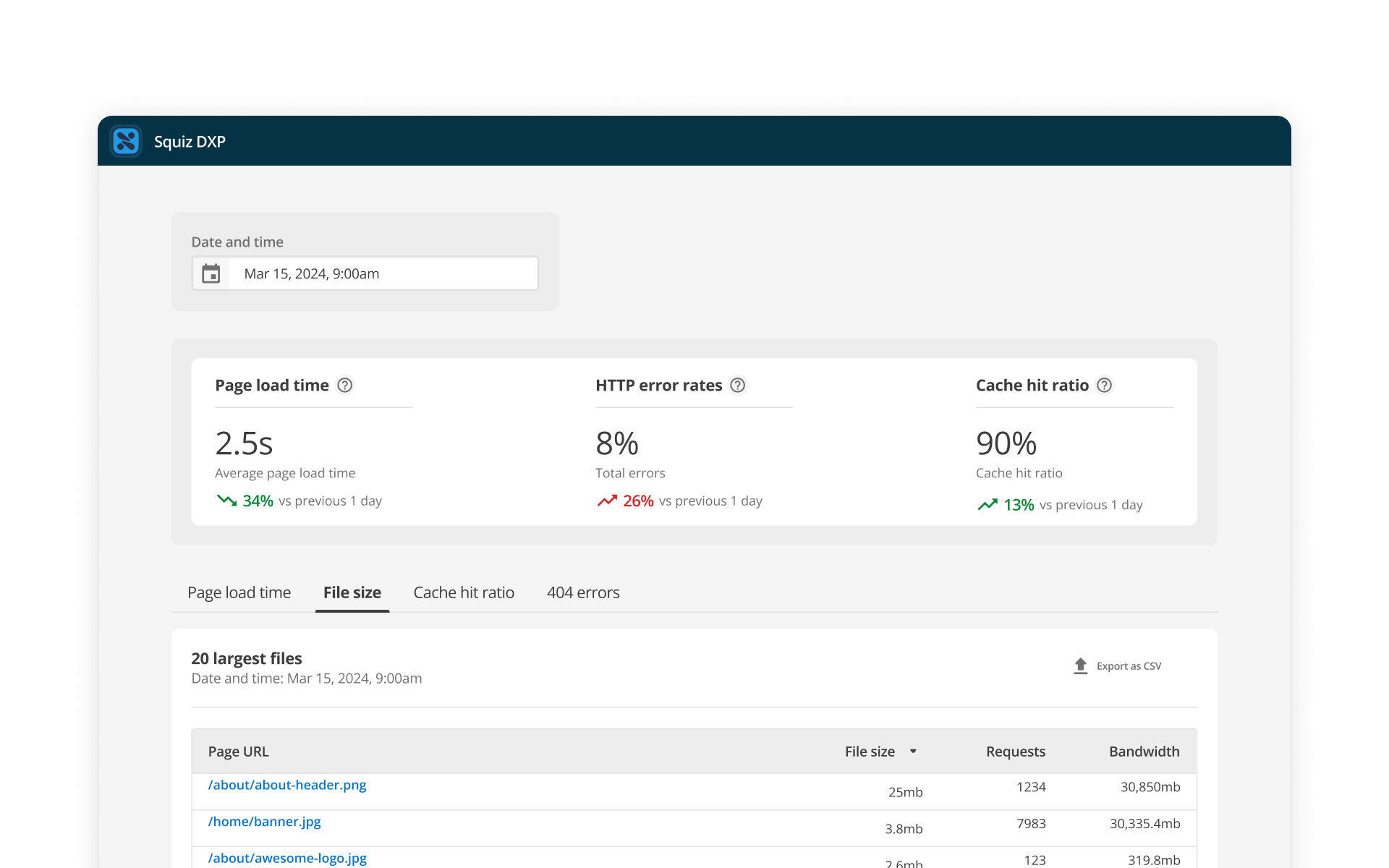Click the File size column header label
The image size is (1389, 868).
point(870,752)
